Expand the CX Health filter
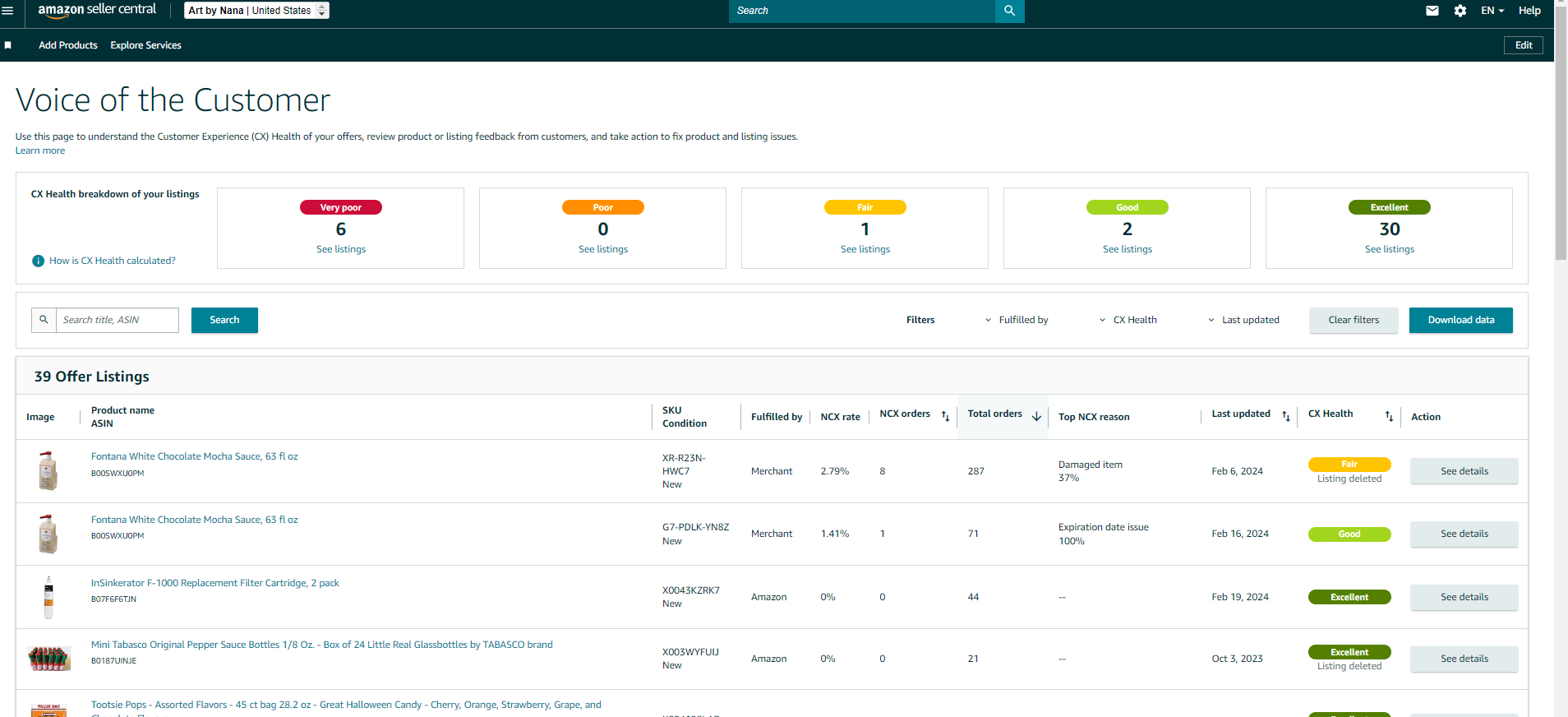The height and width of the screenshot is (717, 1568). point(1128,320)
